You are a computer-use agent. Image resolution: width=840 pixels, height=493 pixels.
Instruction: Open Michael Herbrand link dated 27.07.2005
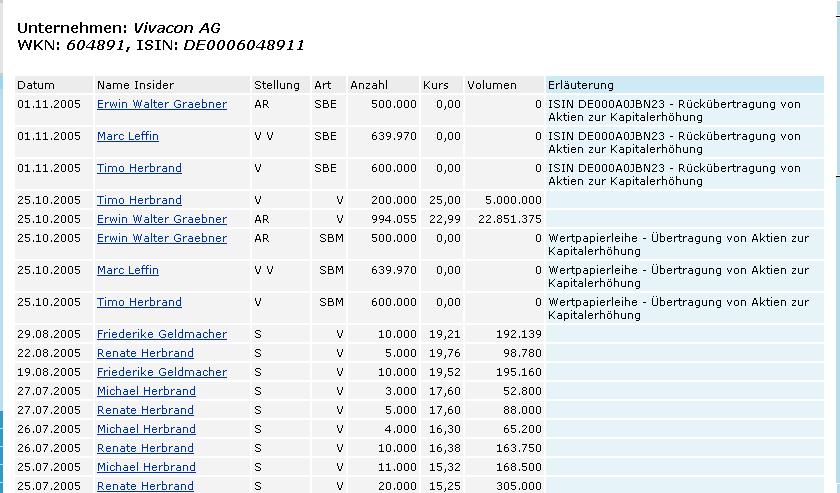[x=146, y=391]
